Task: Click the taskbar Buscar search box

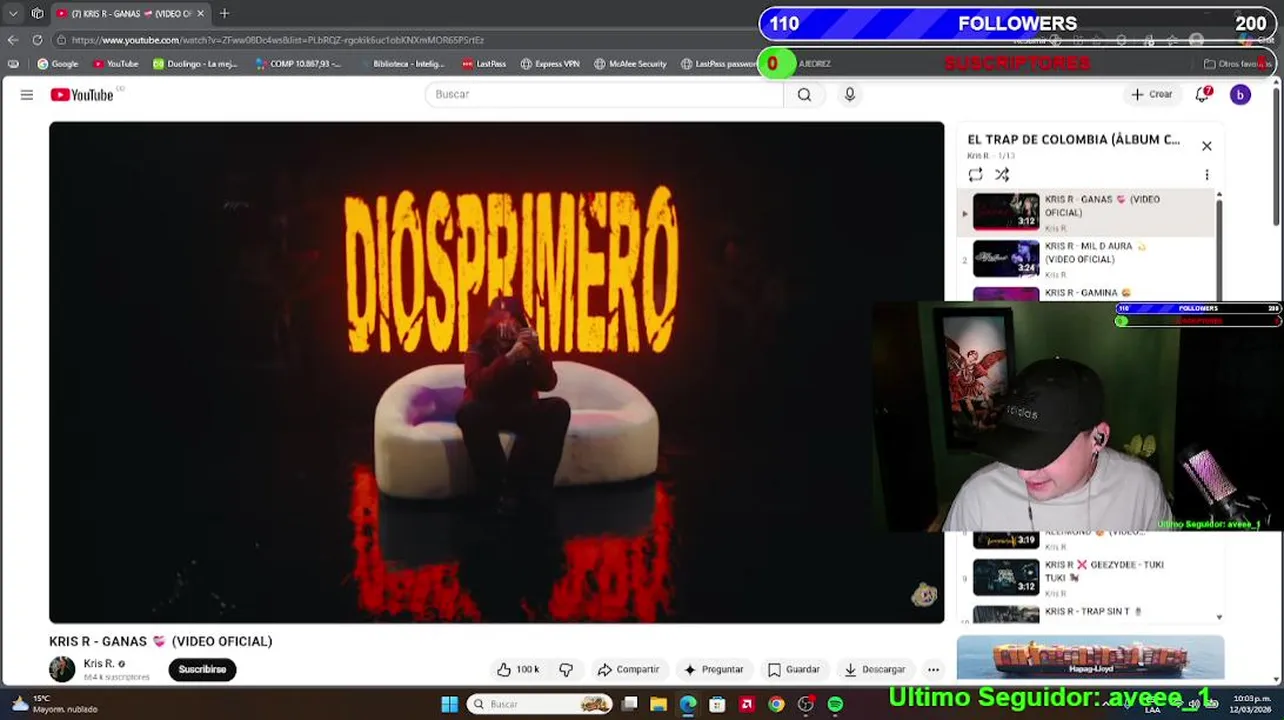Action: point(540,704)
